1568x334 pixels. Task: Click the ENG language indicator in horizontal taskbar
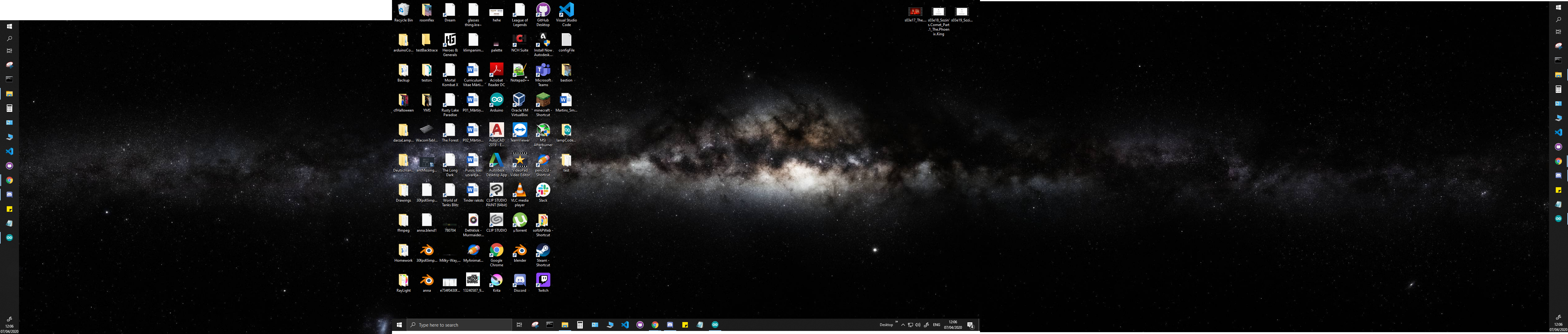coord(936,325)
